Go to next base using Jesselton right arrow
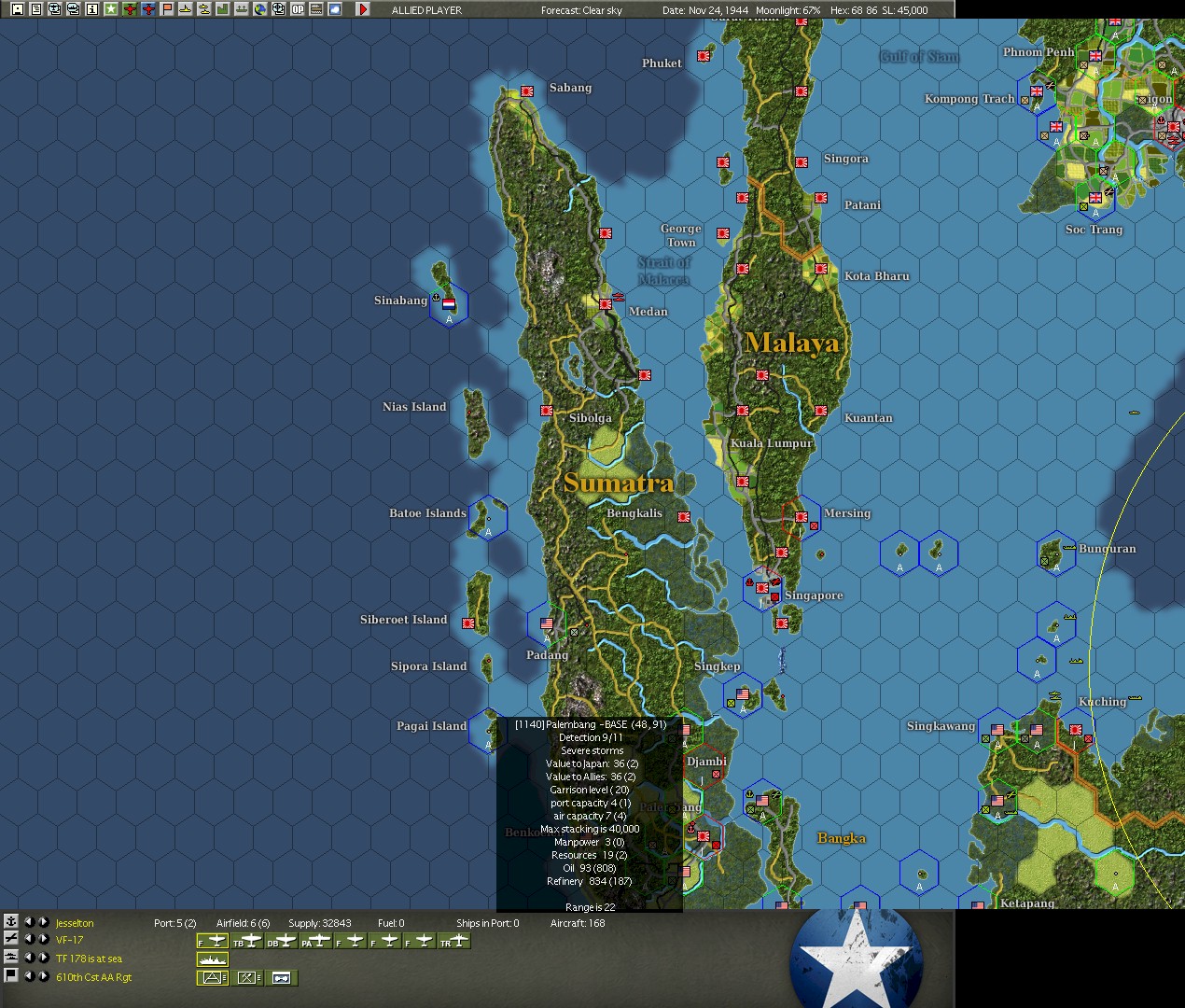 click(43, 922)
